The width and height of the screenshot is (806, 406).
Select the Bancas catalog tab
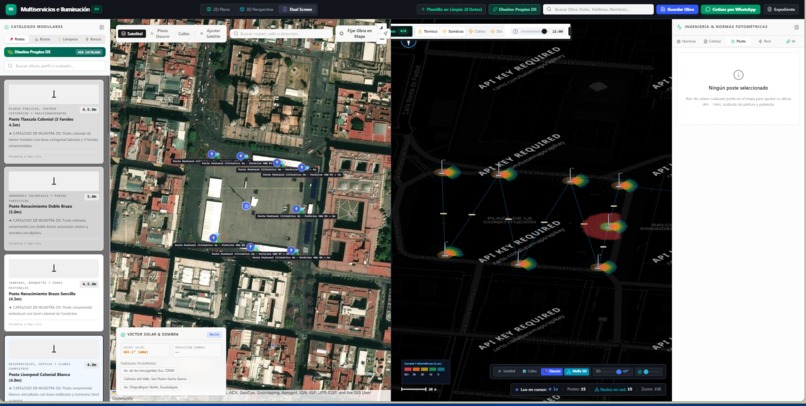[93, 39]
